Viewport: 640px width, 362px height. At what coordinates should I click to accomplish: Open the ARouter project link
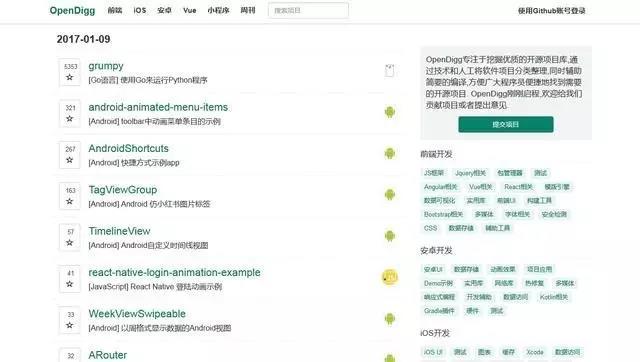point(108,355)
